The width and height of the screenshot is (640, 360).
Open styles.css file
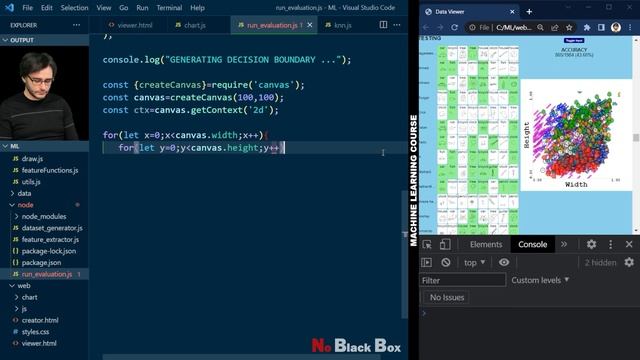(36, 332)
